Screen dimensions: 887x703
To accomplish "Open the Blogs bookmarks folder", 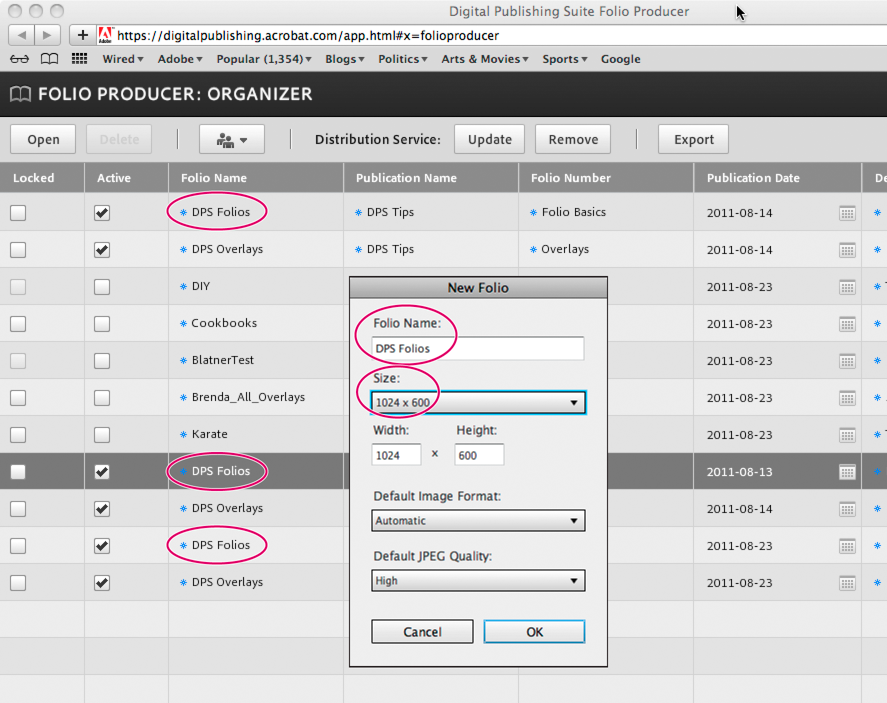I will point(345,59).
